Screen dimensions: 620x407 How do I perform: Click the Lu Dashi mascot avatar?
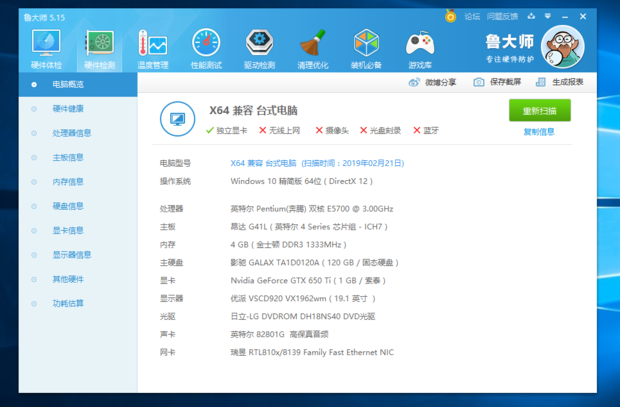tap(562, 47)
